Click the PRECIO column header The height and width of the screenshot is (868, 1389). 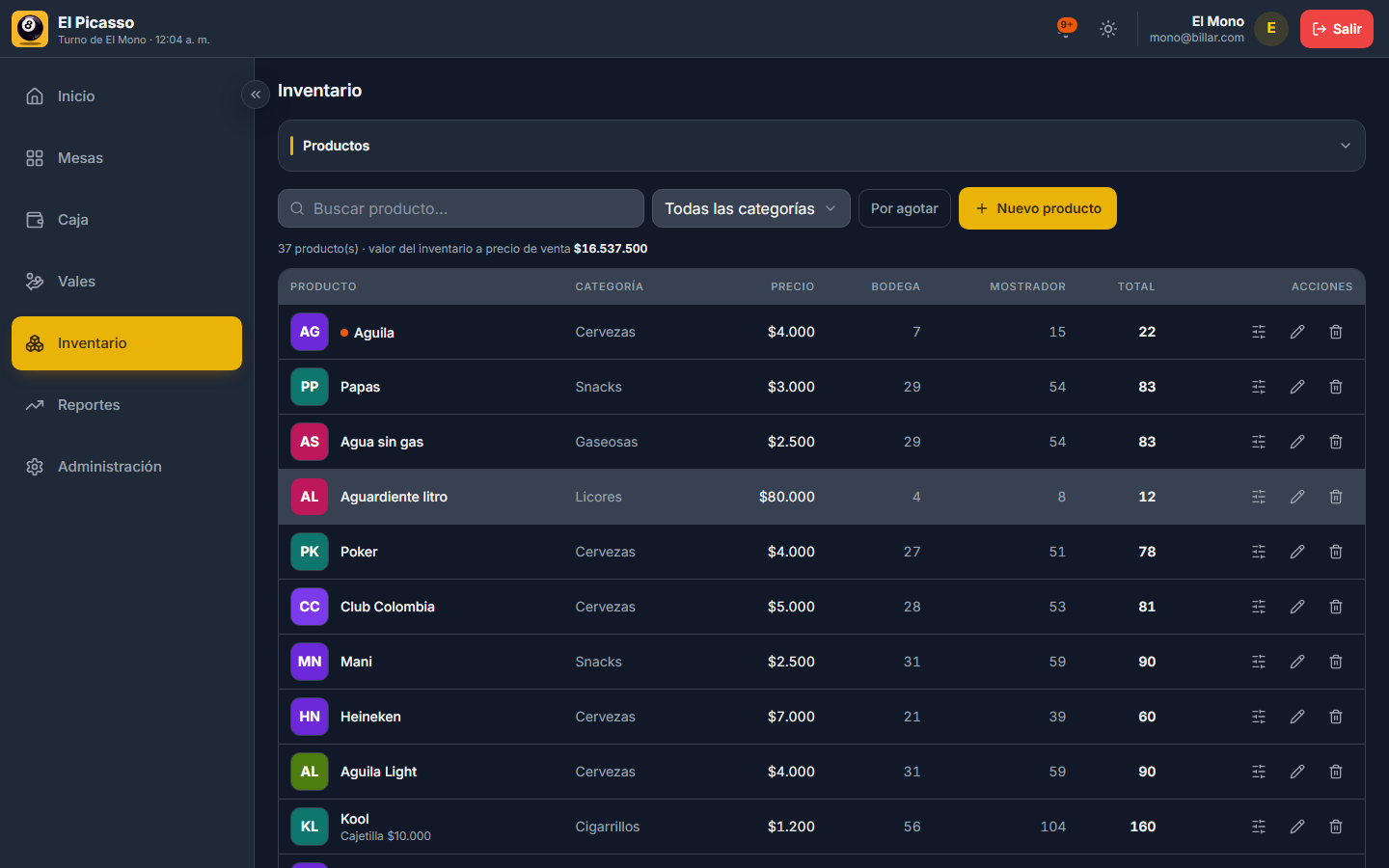(x=793, y=286)
